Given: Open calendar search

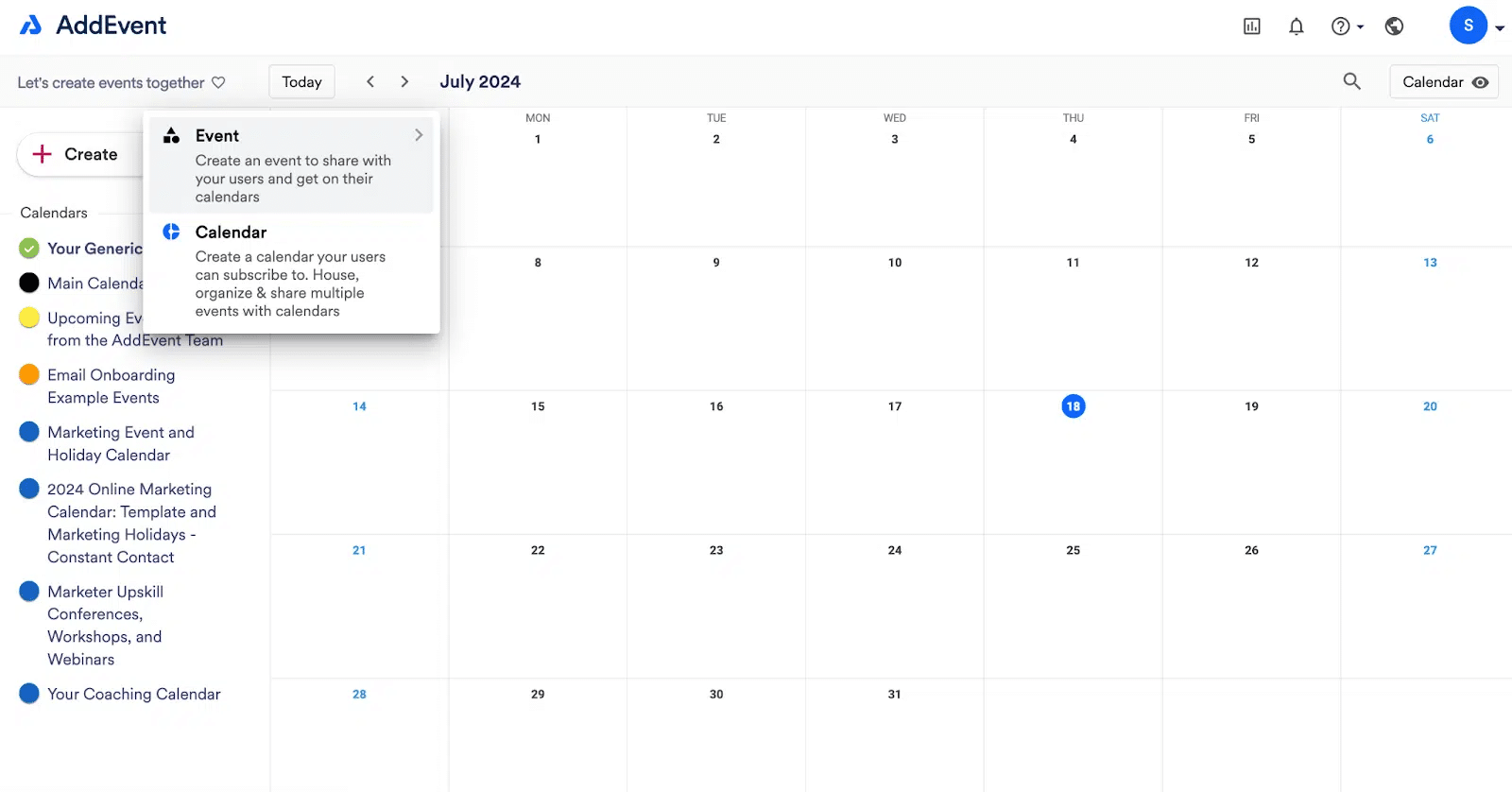Looking at the screenshot, I should 1352,81.
